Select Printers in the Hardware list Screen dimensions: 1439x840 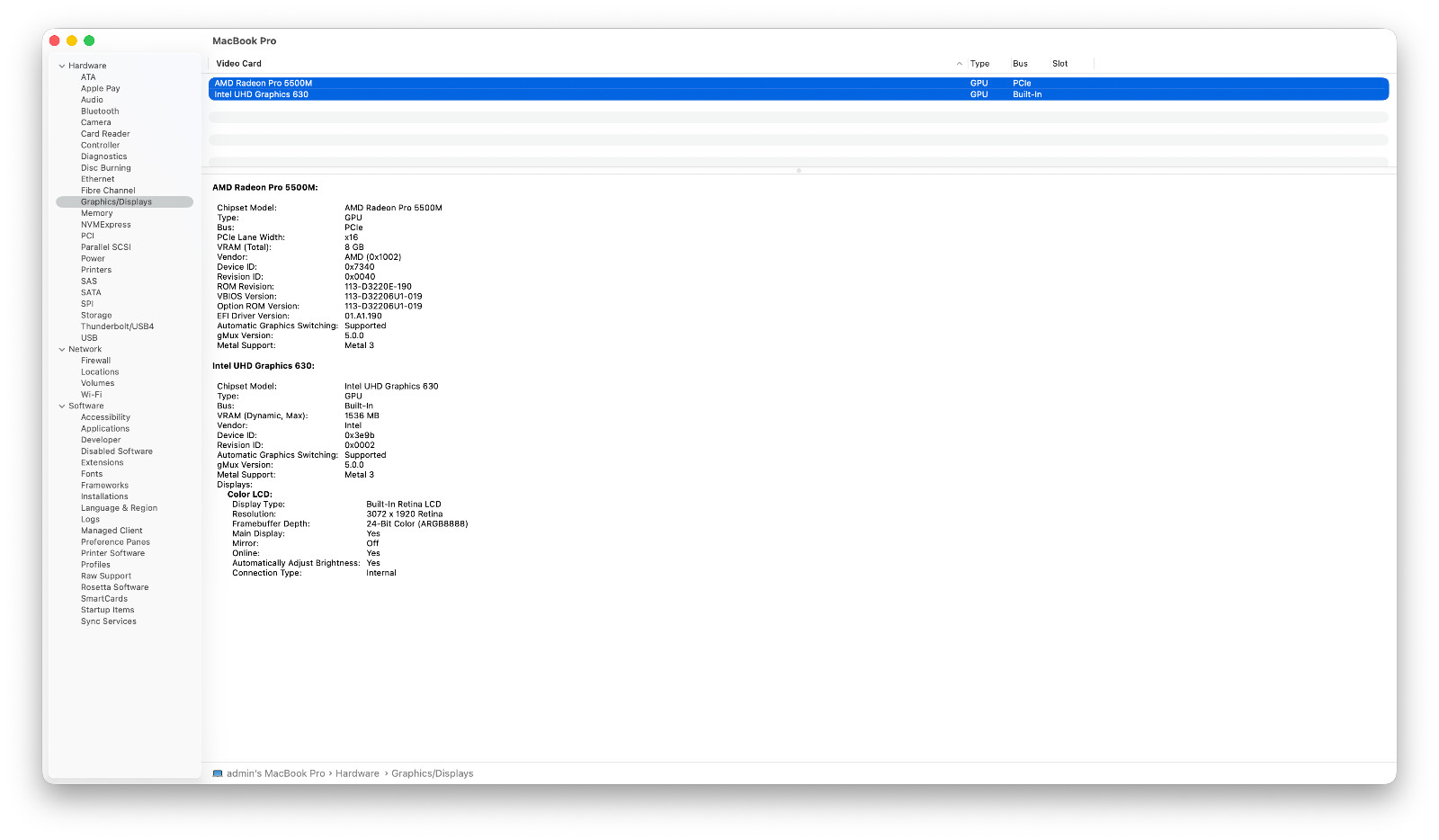click(x=96, y=270)
